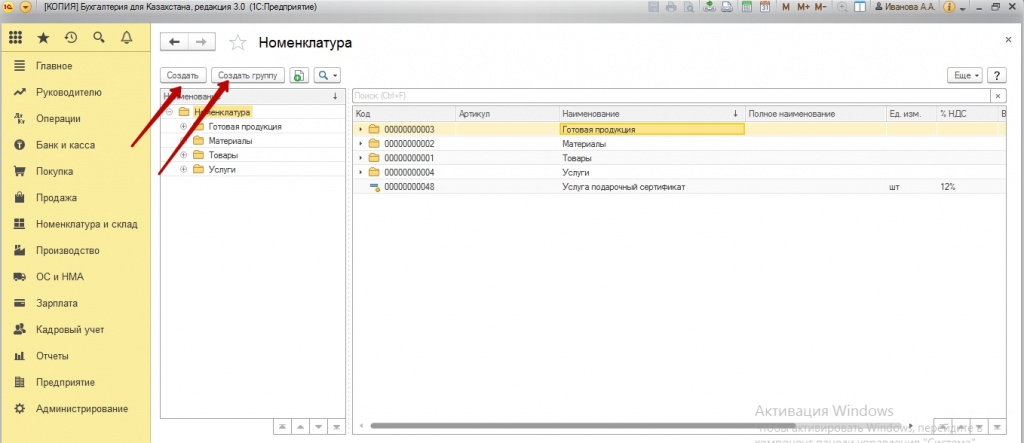Go back with the left arrow button
1024x443 pixels.
[x=174, y=42]
